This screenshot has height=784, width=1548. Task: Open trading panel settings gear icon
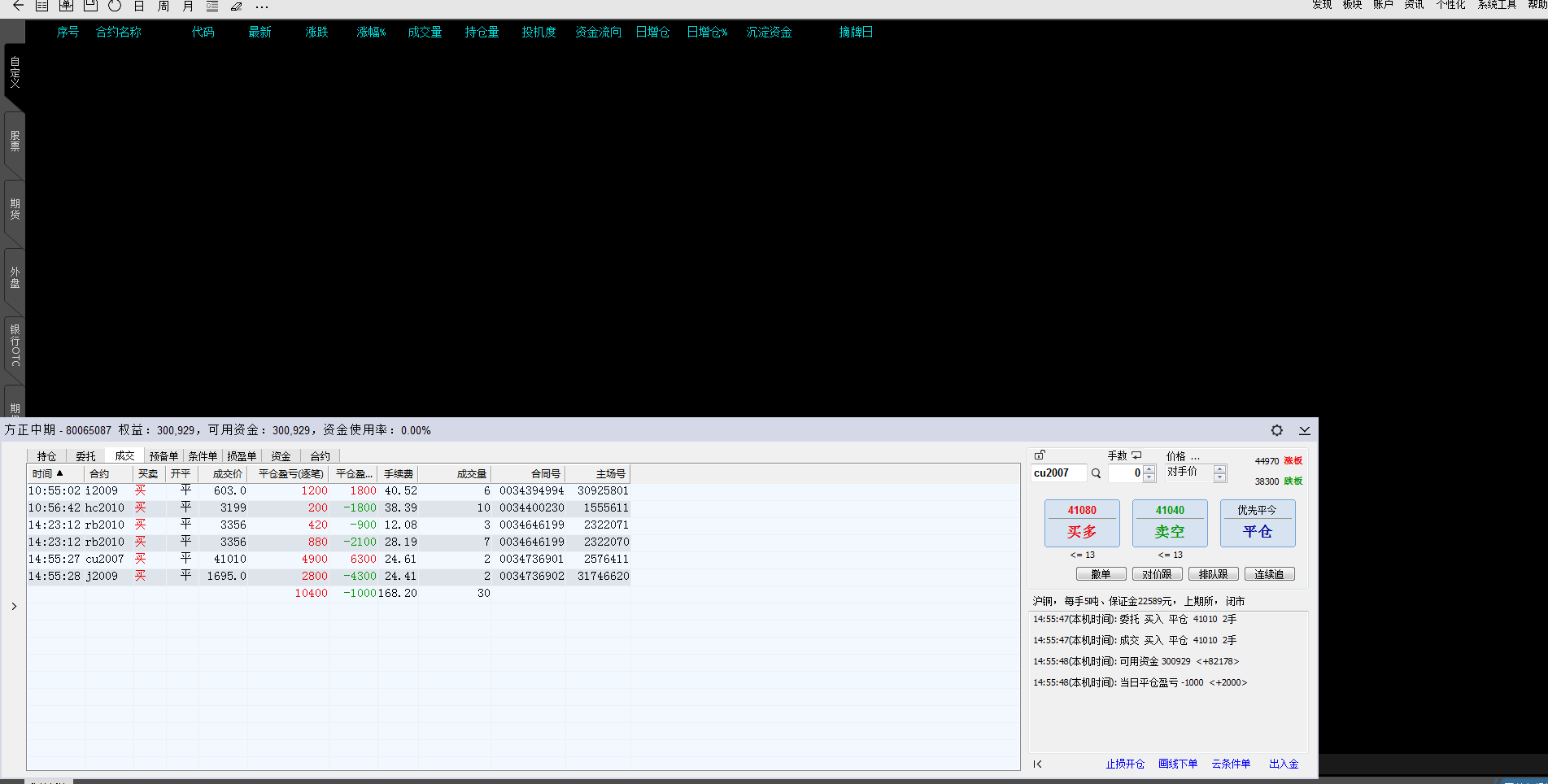1277,430
